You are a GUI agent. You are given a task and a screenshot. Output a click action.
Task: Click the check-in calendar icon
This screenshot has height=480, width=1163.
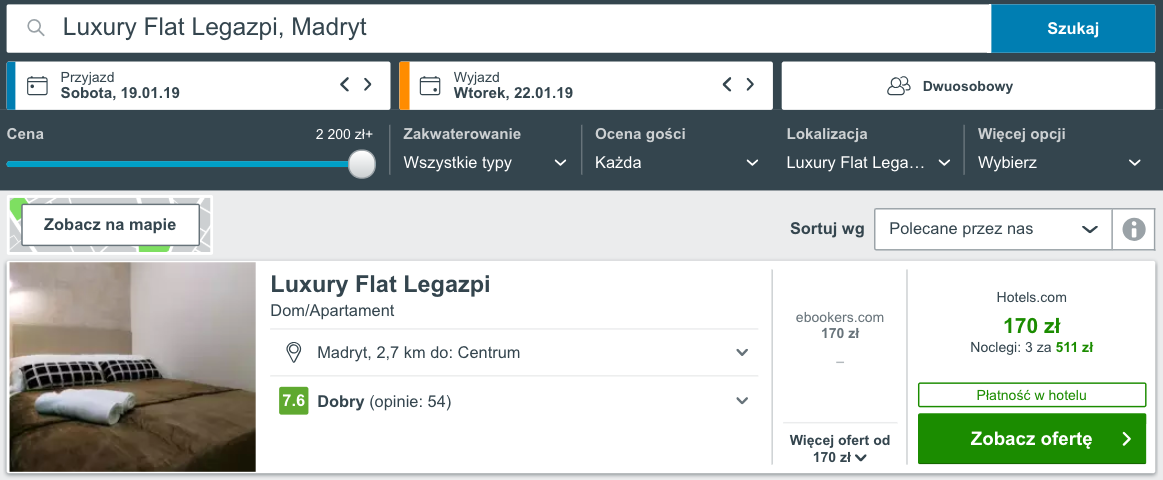tap(37, 85)
